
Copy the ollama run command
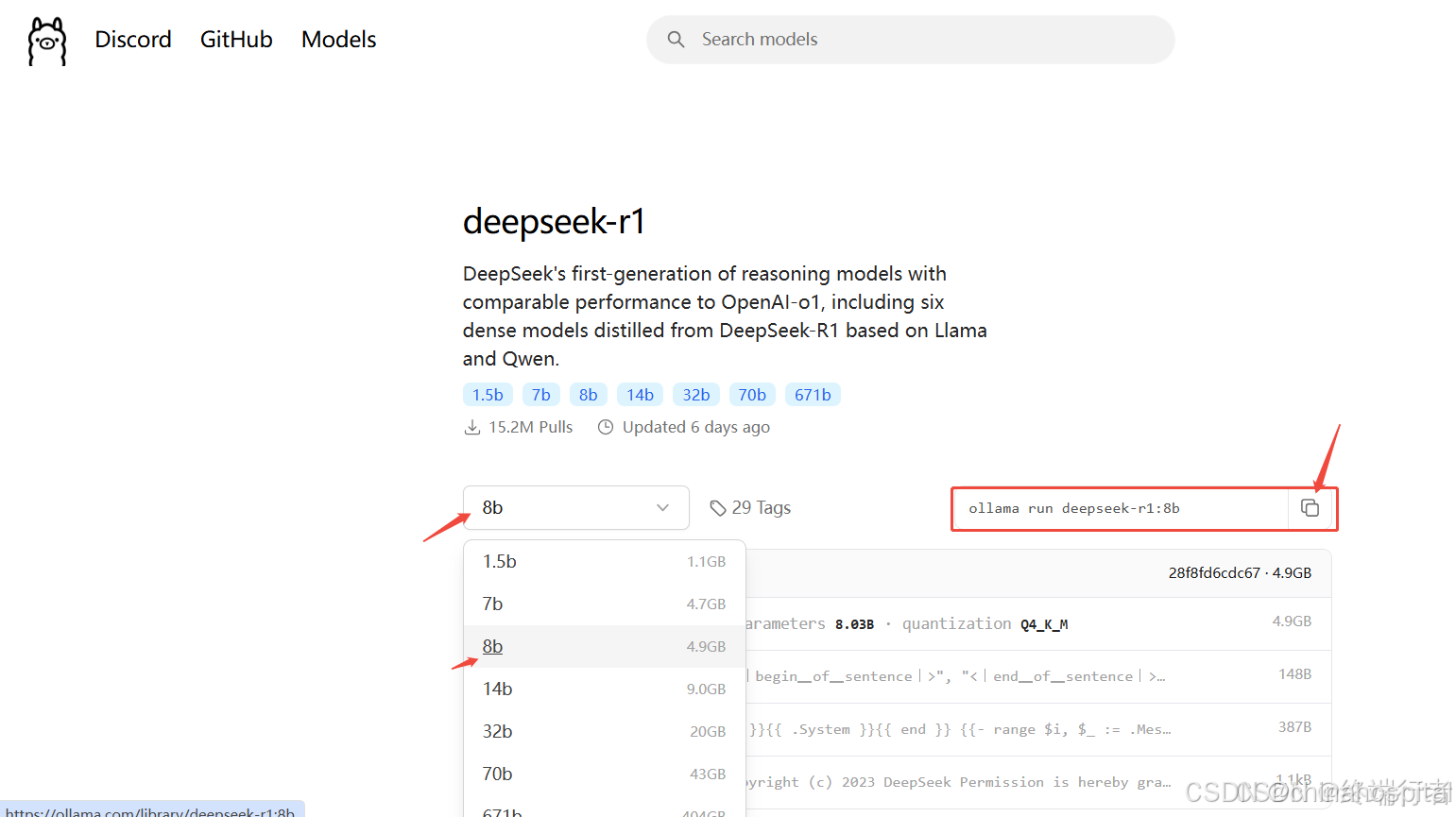pos(1310,508)
